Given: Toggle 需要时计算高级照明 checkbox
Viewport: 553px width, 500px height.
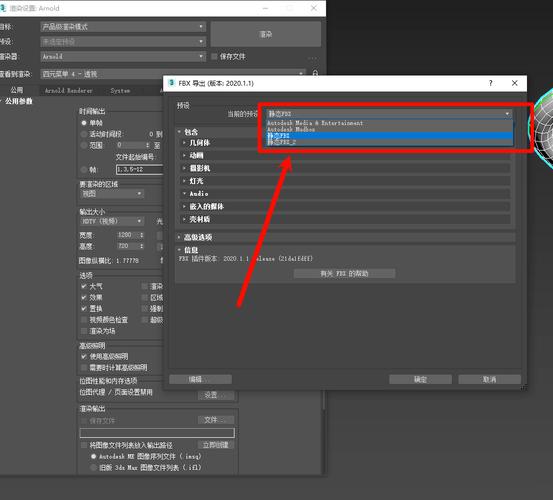Looking at the screenshot, I should click(84, 367).
